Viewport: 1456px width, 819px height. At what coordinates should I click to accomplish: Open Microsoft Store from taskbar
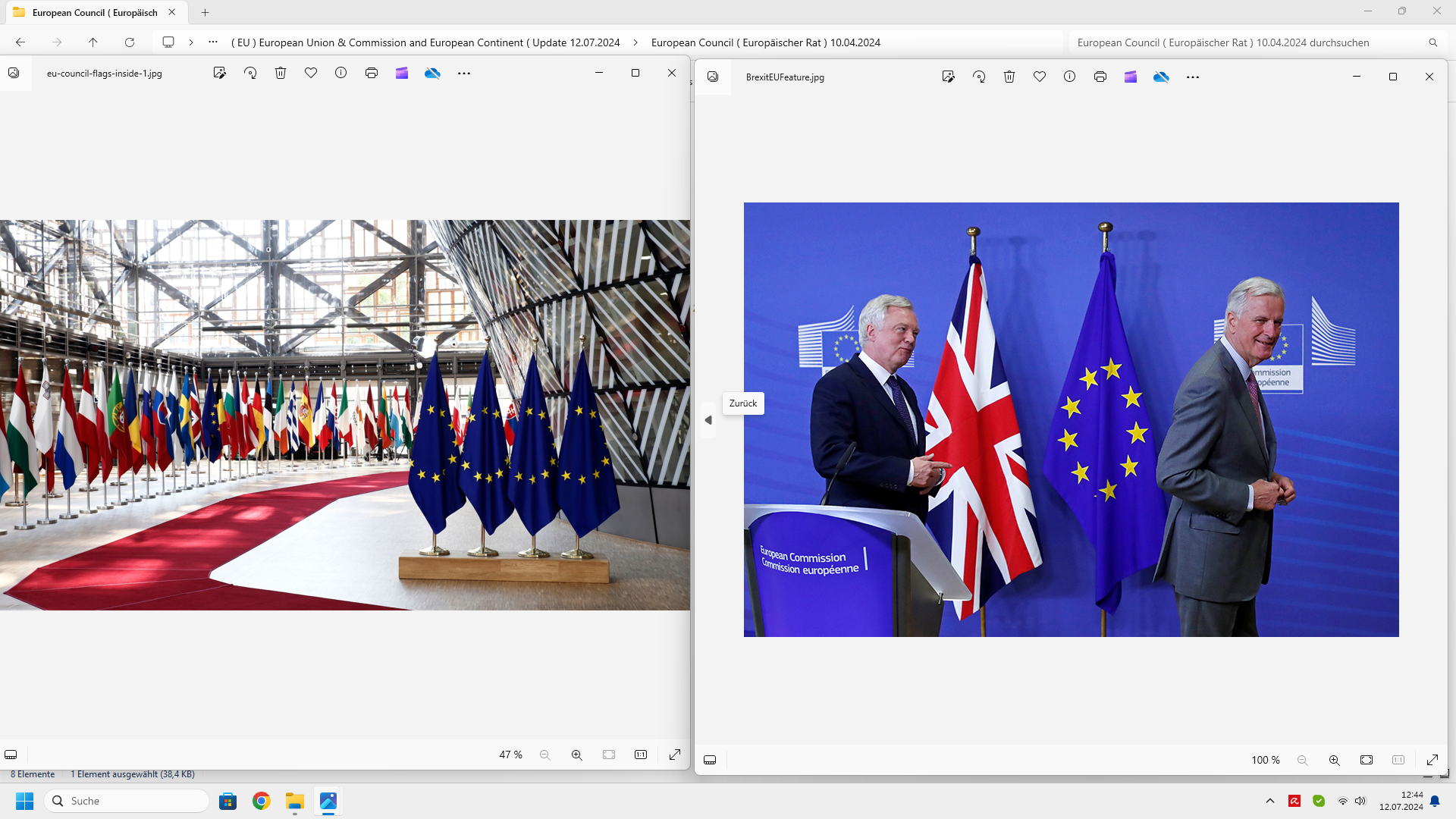click(x=227, y=801)
